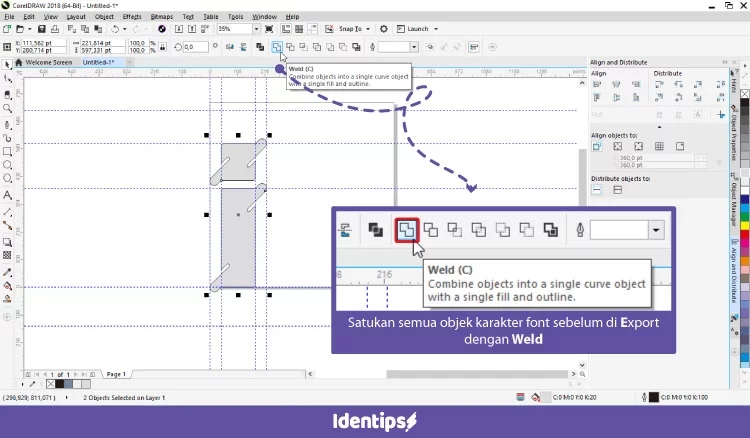
Task: Select the Pick tool arrow
Action: (8, 64)
